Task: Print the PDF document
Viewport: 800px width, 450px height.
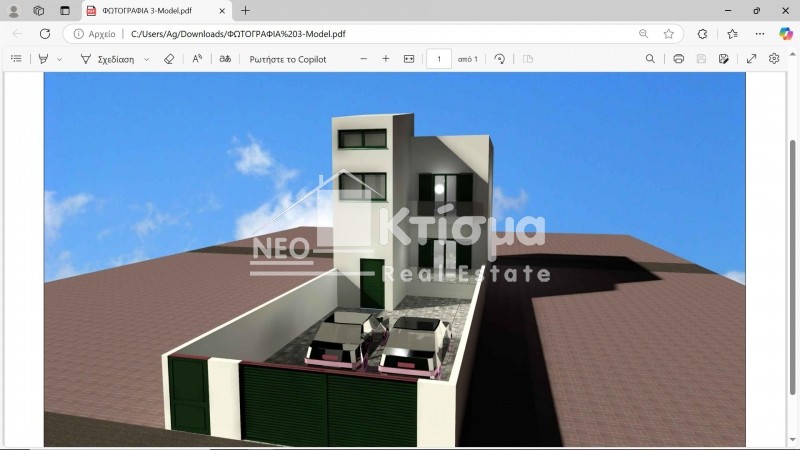Action: [x=678, y=59]
